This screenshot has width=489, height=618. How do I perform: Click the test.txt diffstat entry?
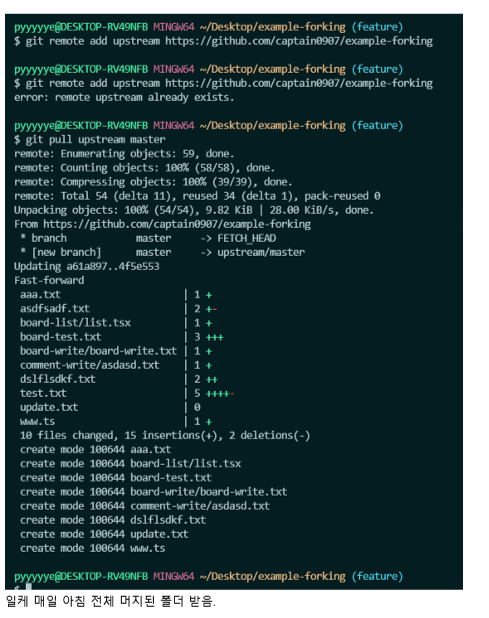click(43, 393)
